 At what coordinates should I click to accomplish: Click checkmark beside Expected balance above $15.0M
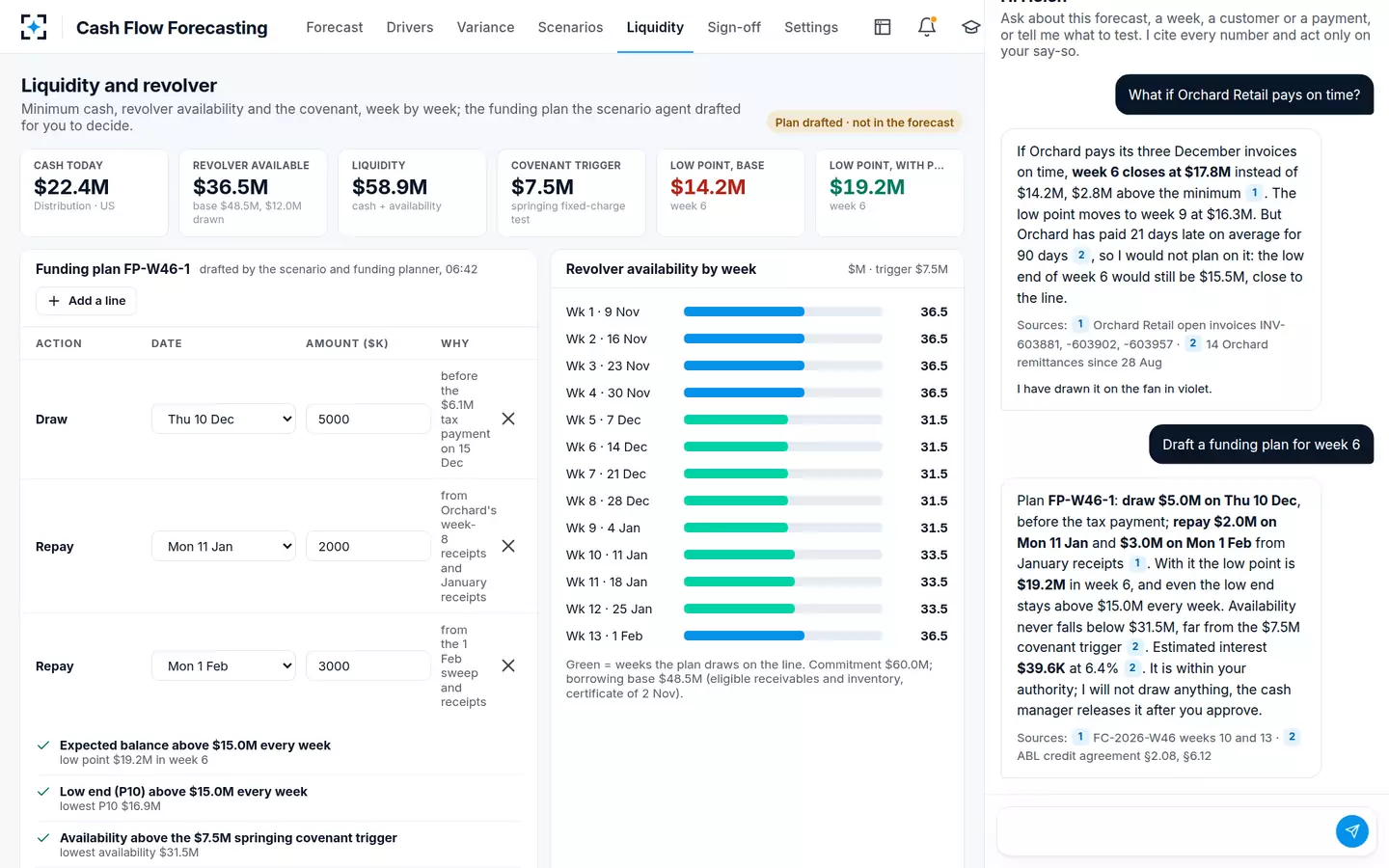43,746
